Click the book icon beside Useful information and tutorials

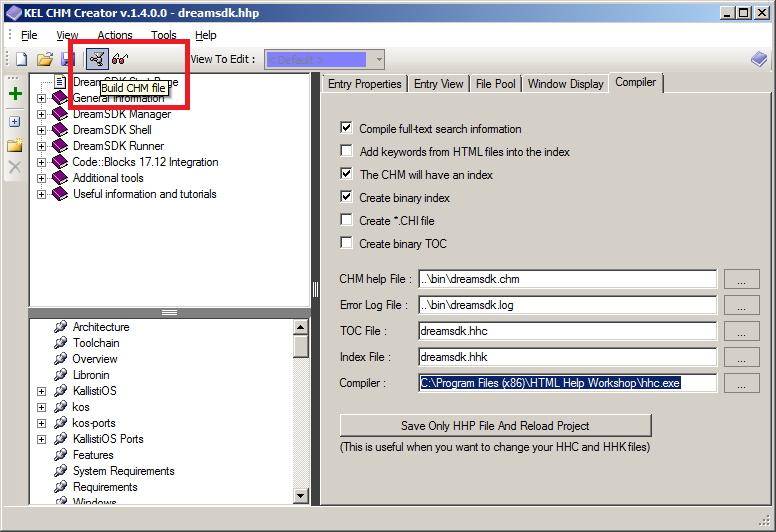point(60,194)
